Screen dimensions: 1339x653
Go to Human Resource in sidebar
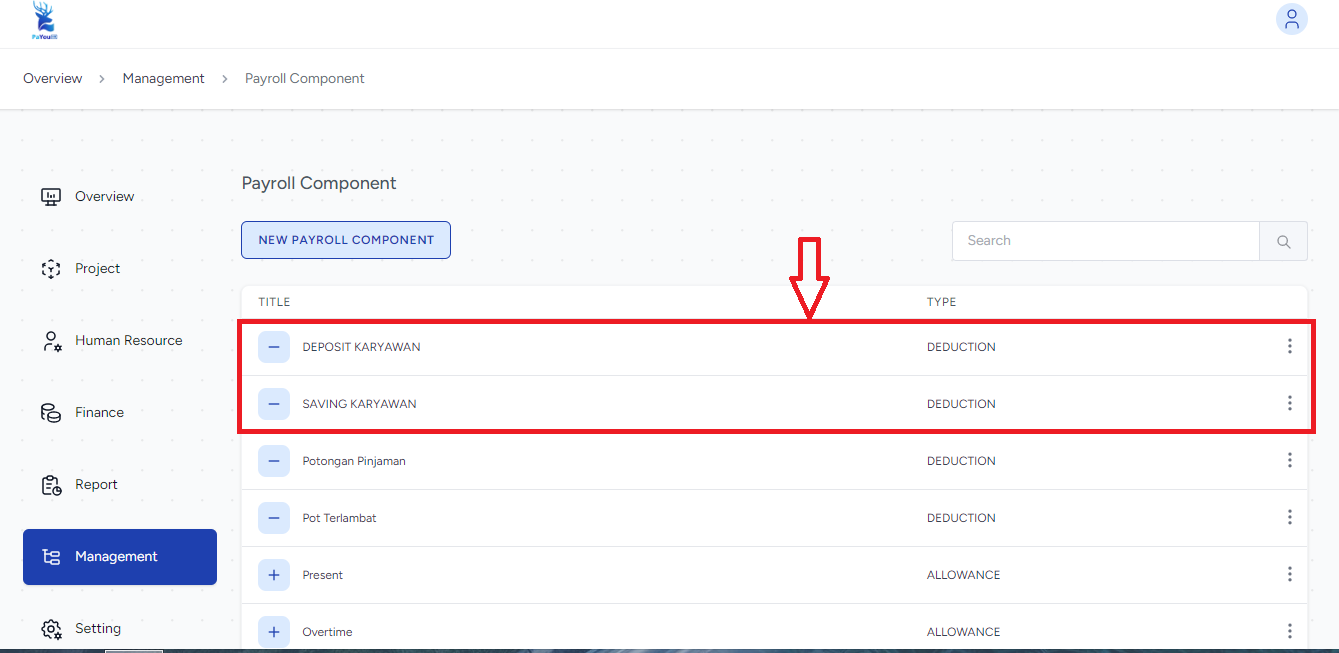click(128, 340)
